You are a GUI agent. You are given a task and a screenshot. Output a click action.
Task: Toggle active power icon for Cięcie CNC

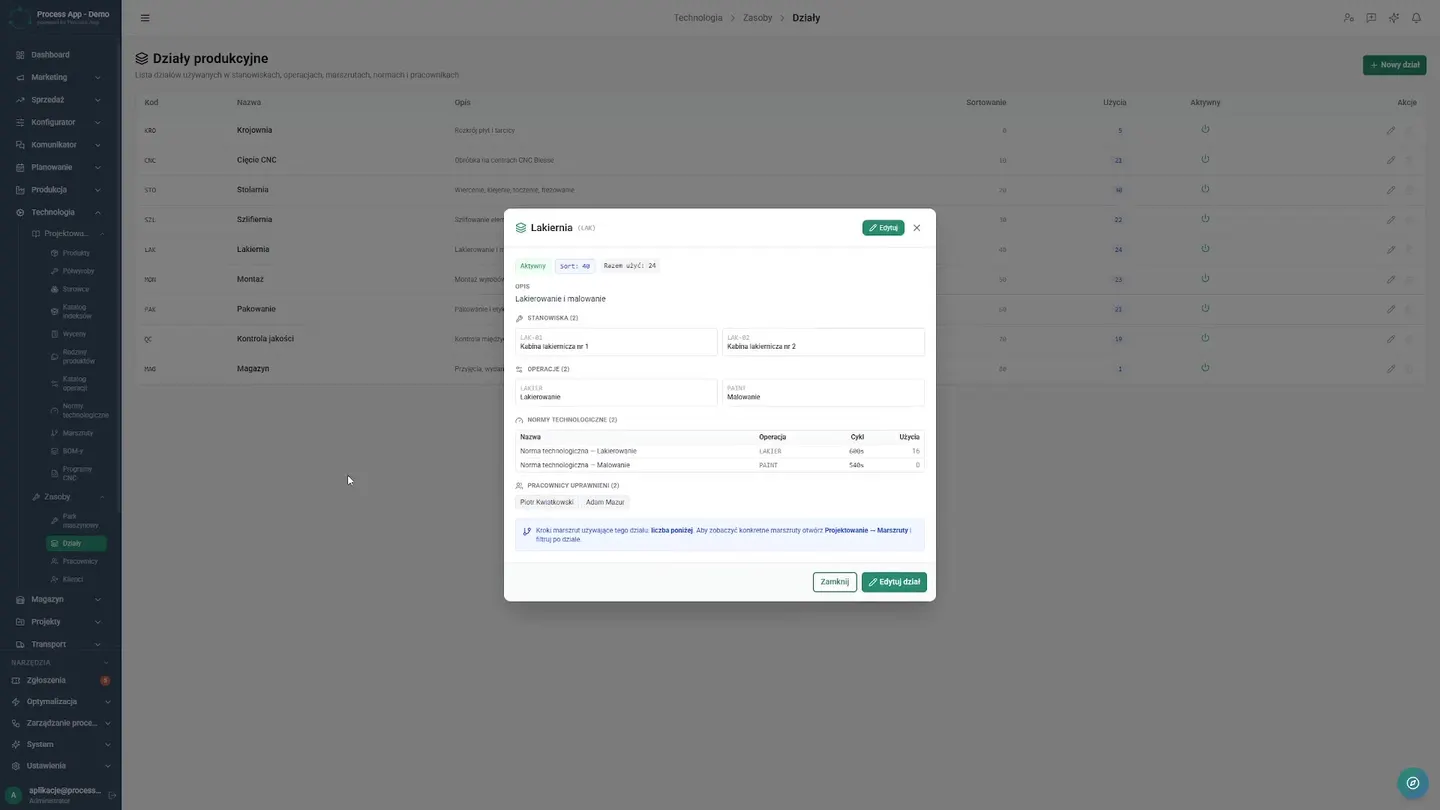point(1205,159)
